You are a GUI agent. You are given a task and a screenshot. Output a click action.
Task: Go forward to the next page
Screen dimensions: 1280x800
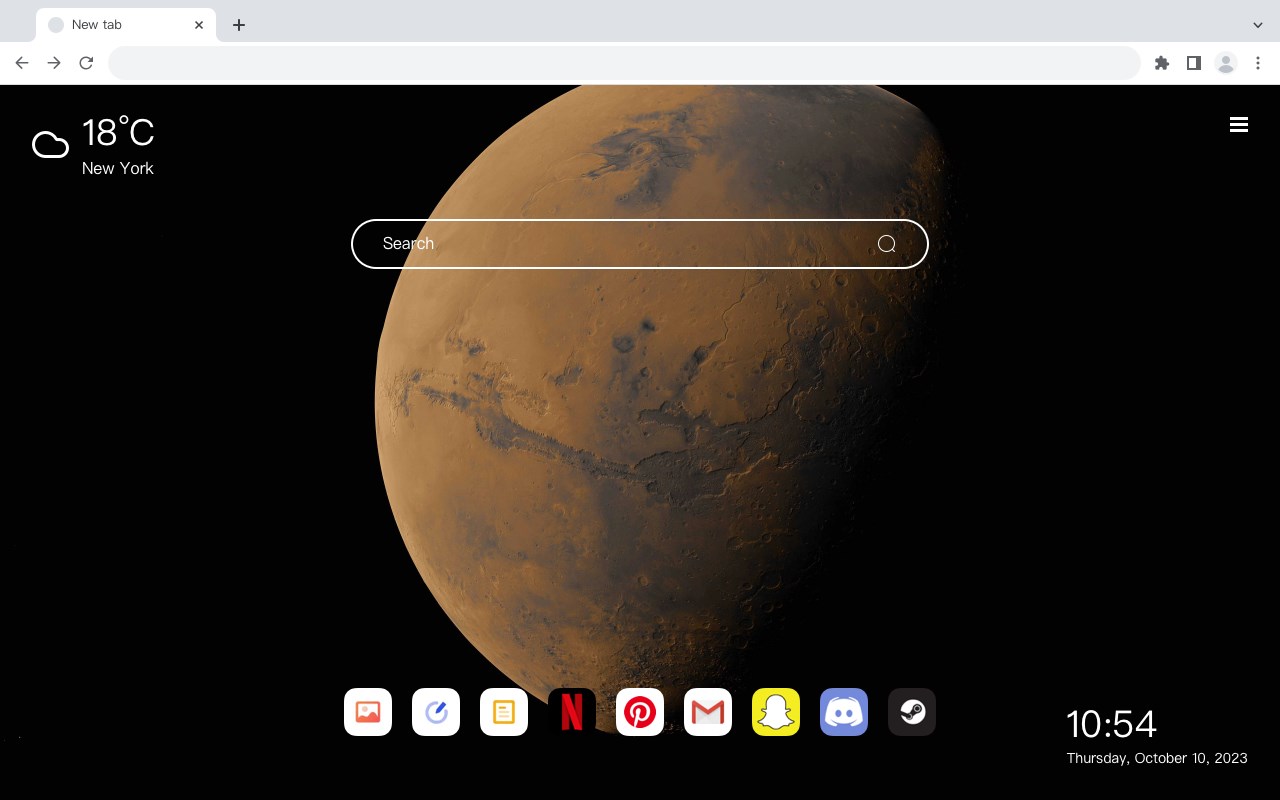[54, 63]
